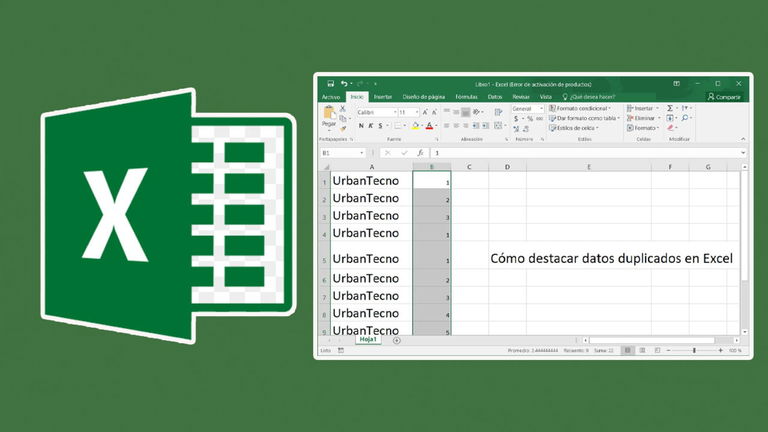768x432 pixels.
Task: Switch to the Insertar tab
Action: pos(383,97)
